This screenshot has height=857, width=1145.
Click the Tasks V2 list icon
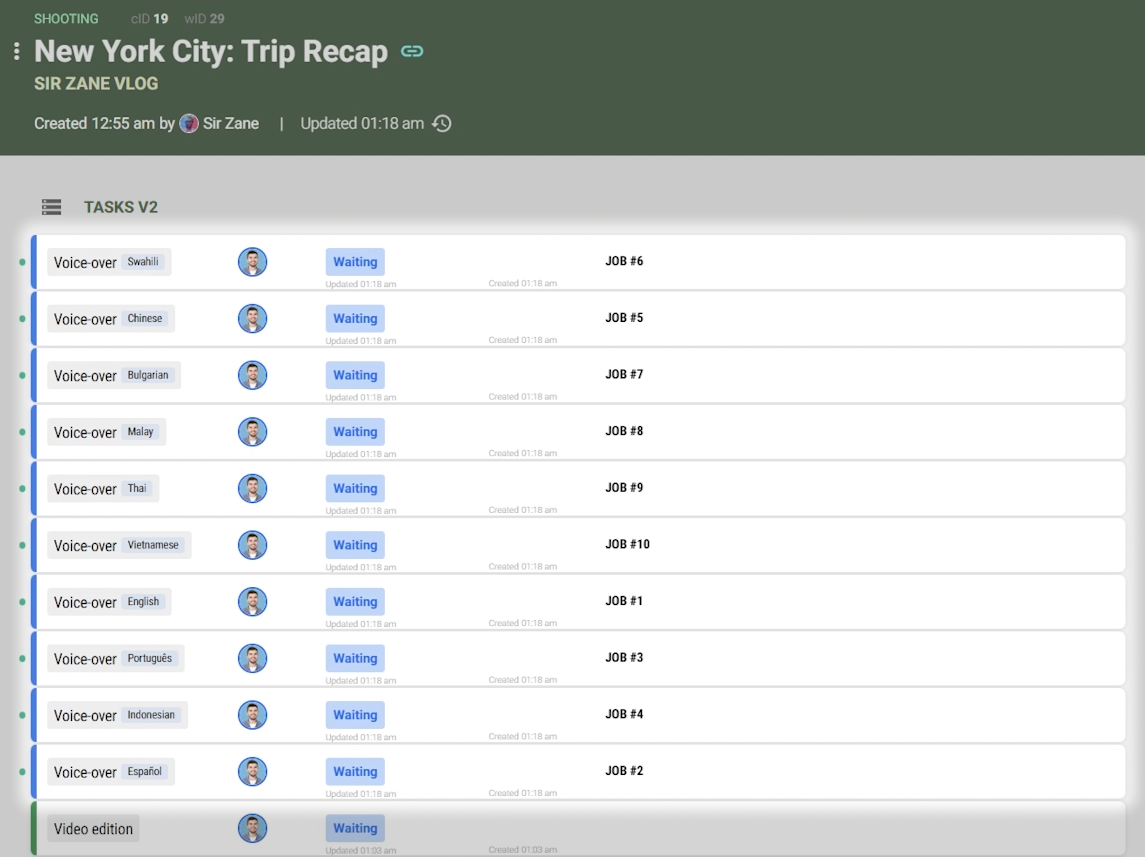coord(52,207)
